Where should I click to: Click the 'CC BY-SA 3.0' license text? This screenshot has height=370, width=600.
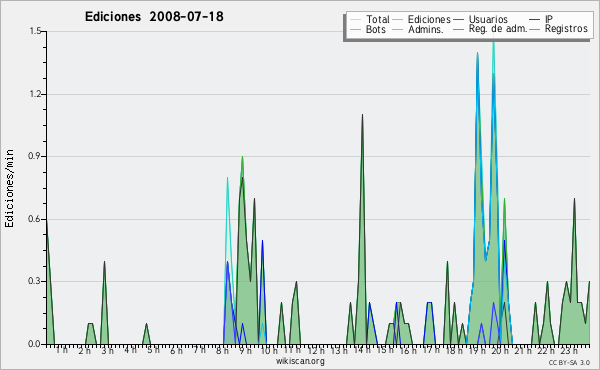pos(569,362)
